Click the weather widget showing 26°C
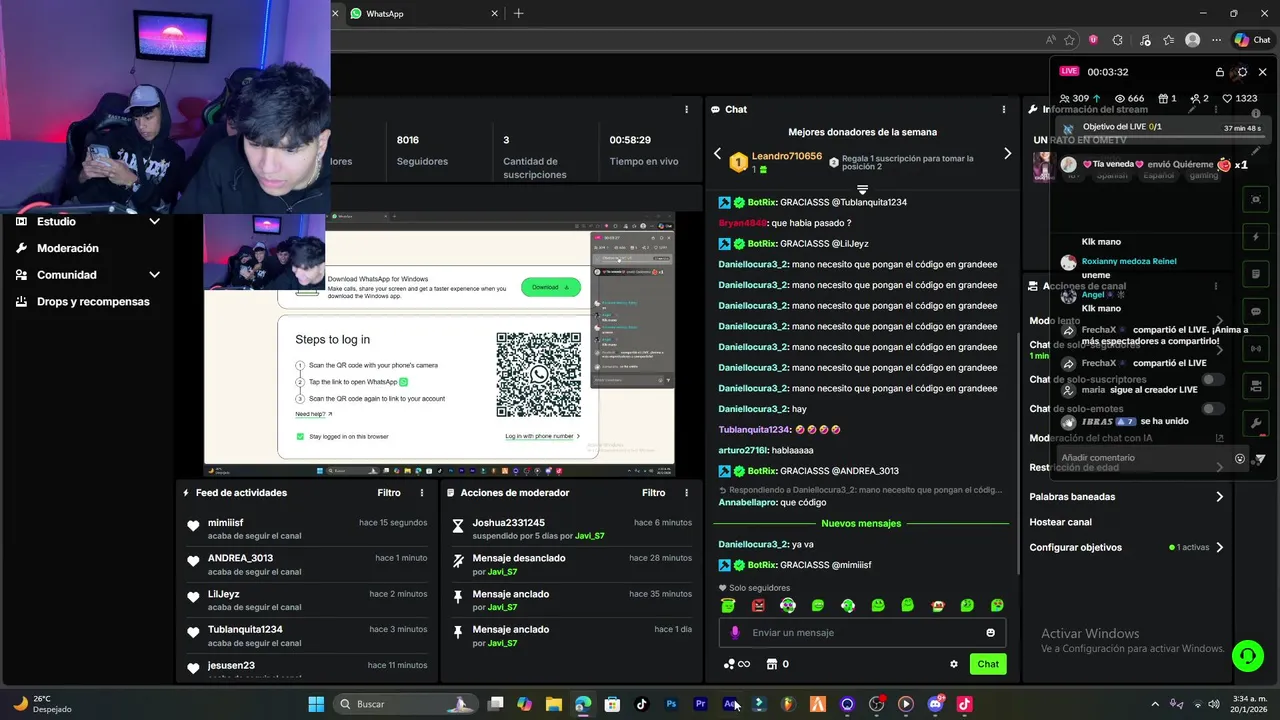 pos(43,704)
